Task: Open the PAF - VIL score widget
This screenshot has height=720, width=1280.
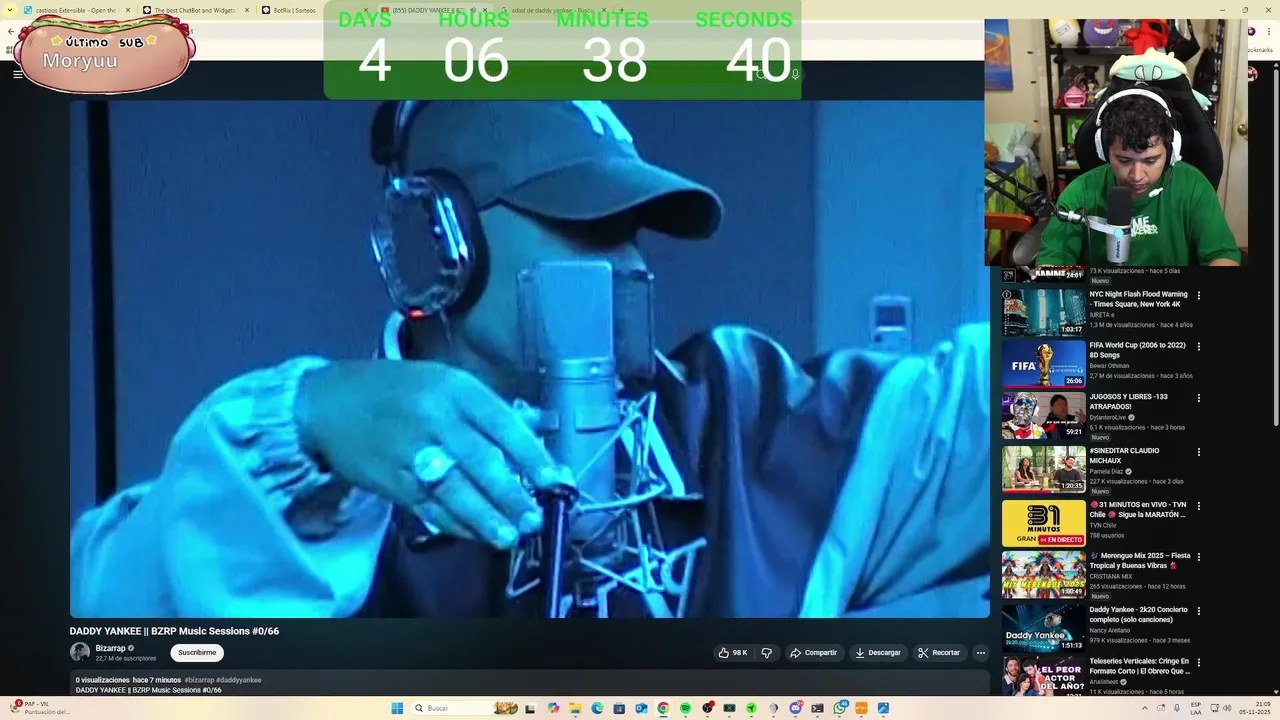Action: point(40,708)
